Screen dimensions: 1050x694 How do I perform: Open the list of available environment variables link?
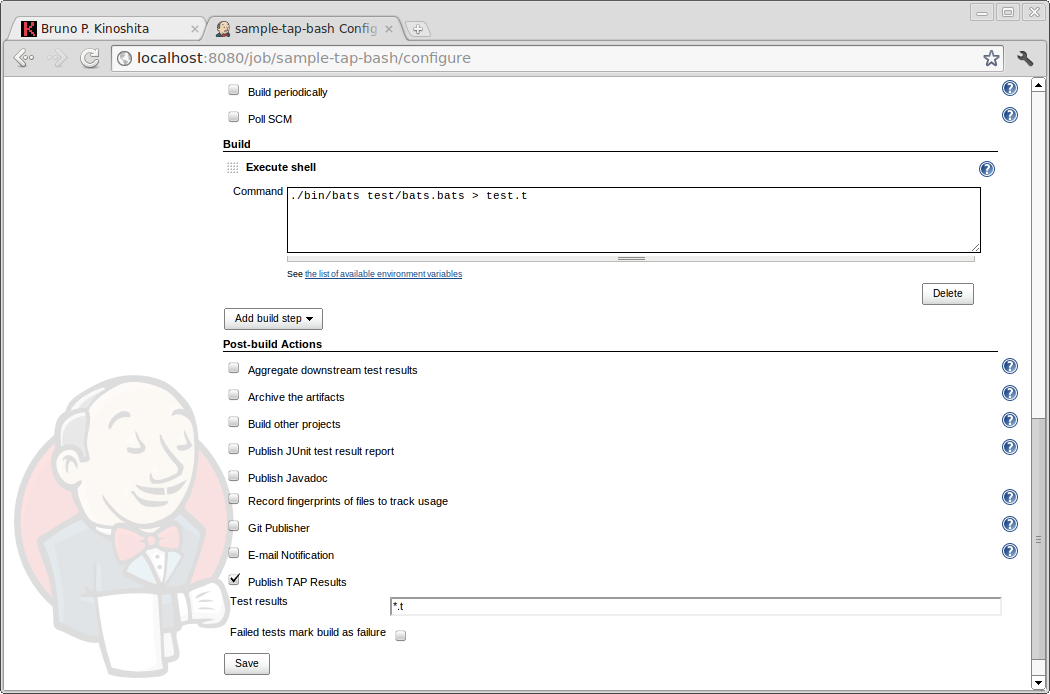coord(383,274)
